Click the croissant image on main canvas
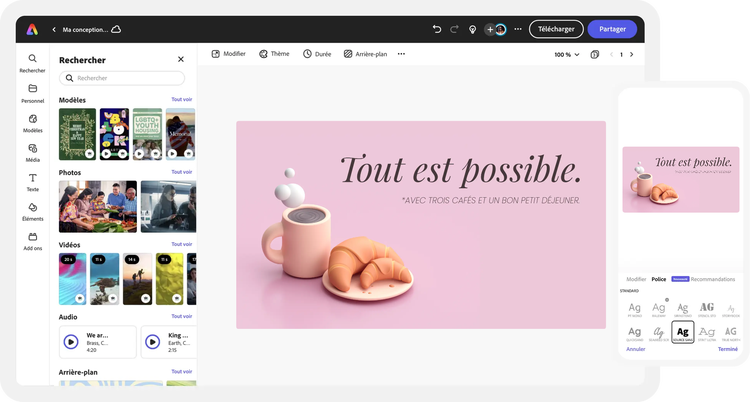750x402 pixels. point(369,265)
